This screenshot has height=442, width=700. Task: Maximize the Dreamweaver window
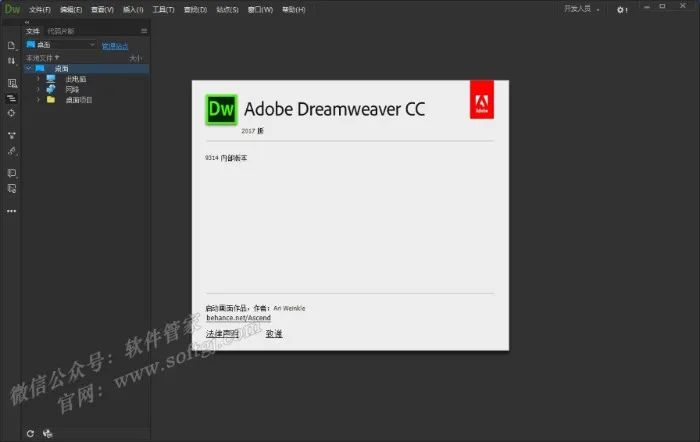pos(662,6)
